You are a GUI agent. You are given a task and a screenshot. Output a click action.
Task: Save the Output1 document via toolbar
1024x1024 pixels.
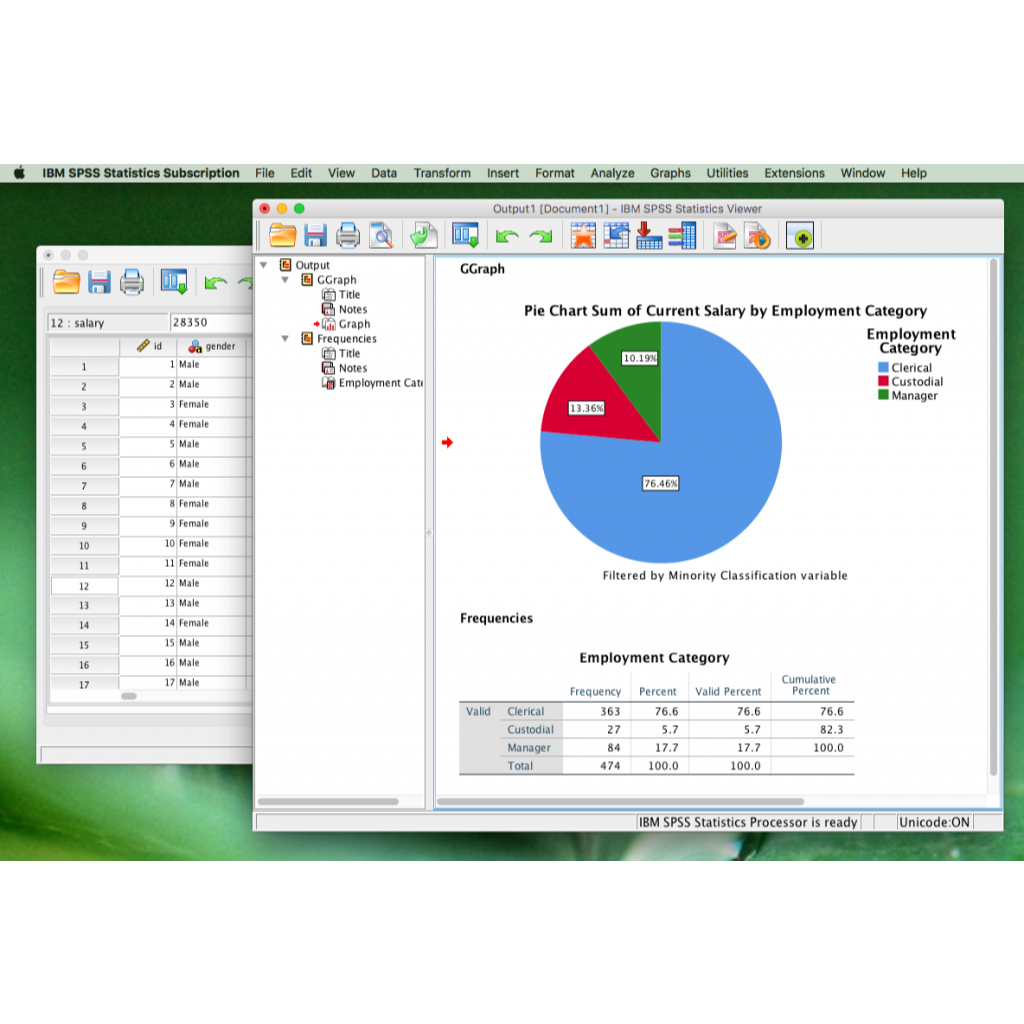click(x=315, y=235)
